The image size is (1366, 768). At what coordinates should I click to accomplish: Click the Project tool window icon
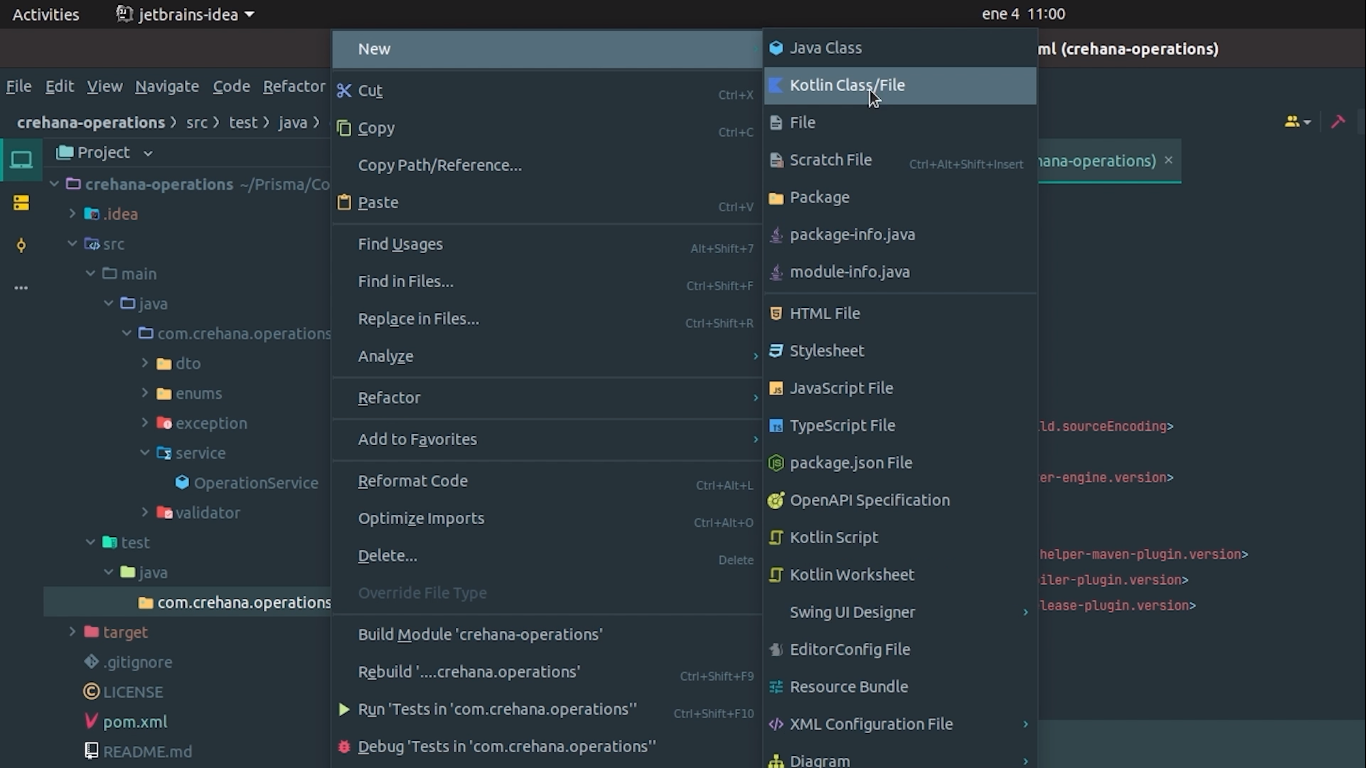21,160
